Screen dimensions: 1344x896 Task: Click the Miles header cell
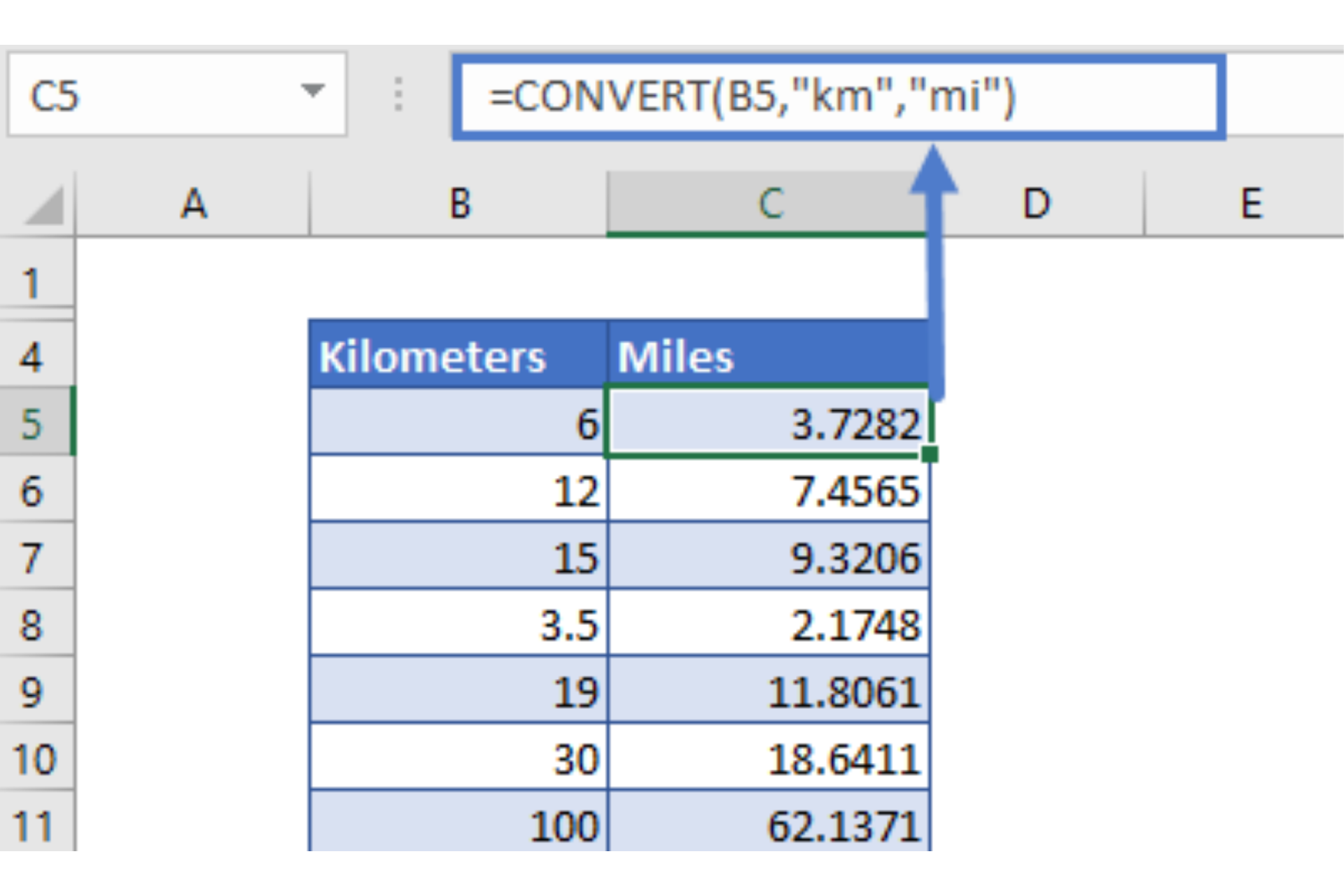coord(768,356)
